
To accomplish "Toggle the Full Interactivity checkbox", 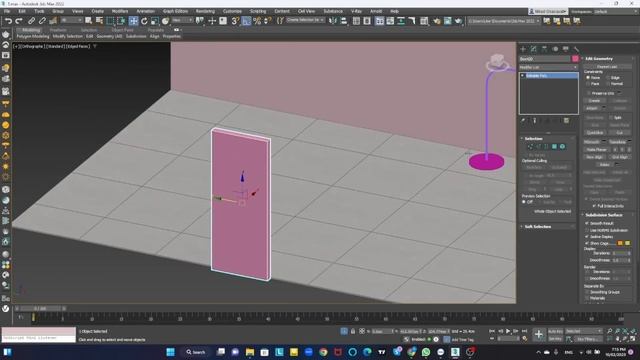I will click(594, 206).
